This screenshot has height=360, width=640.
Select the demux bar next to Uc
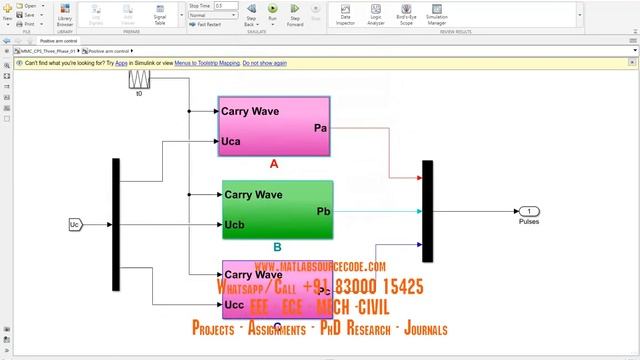[116, 224]
